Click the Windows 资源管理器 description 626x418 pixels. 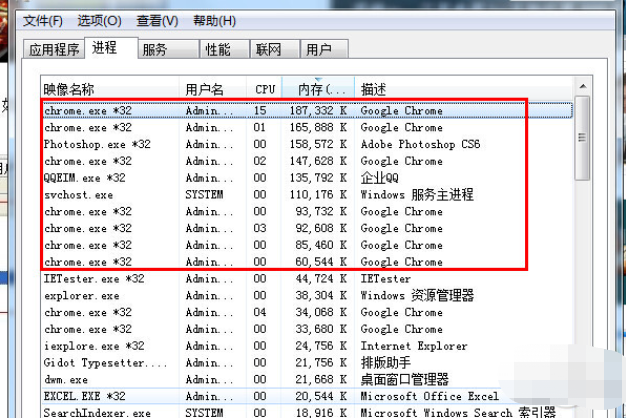417,295
